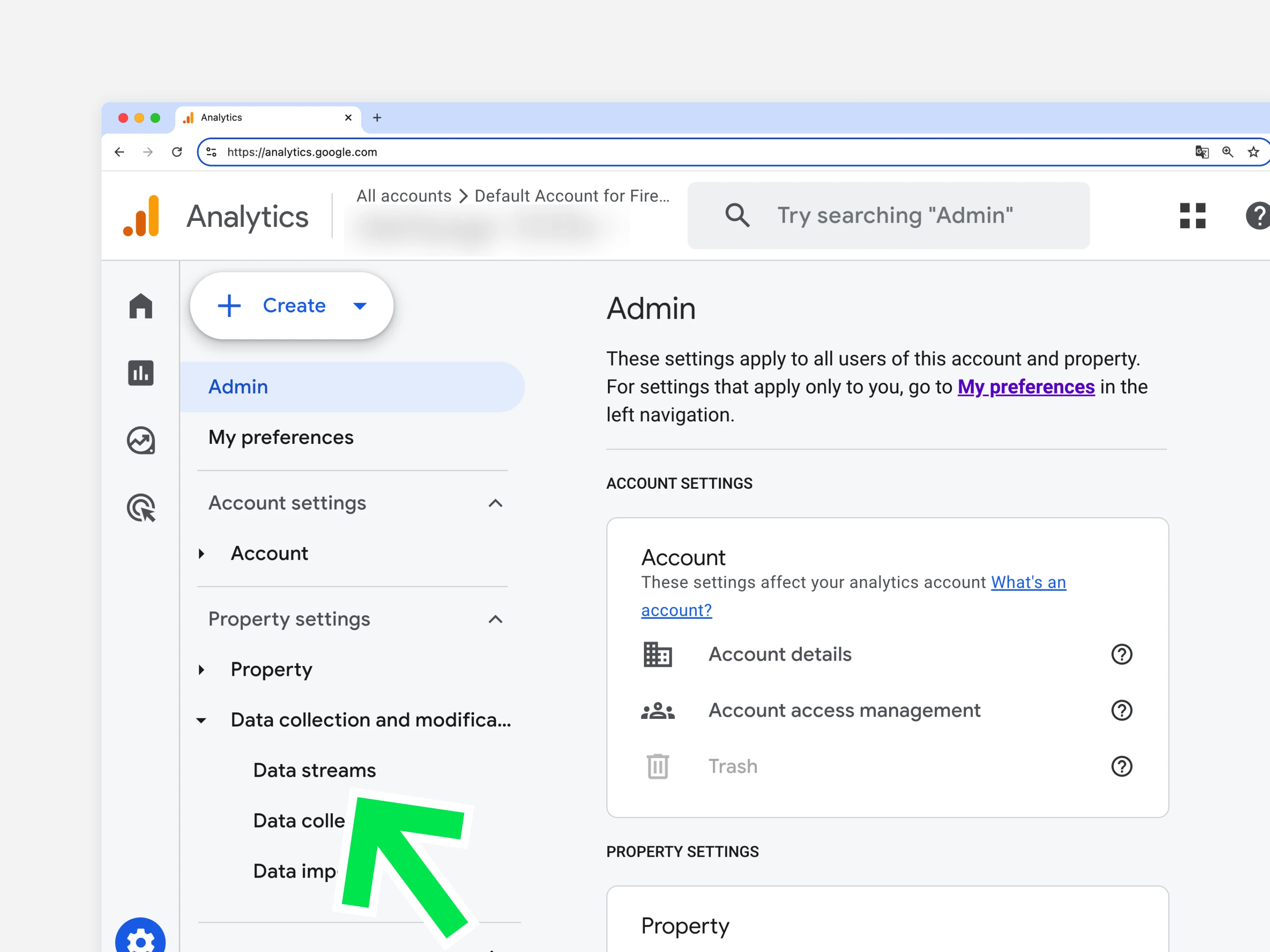Click help icon next to Account details
The image size is (1270, 952).
point(1121,654)
